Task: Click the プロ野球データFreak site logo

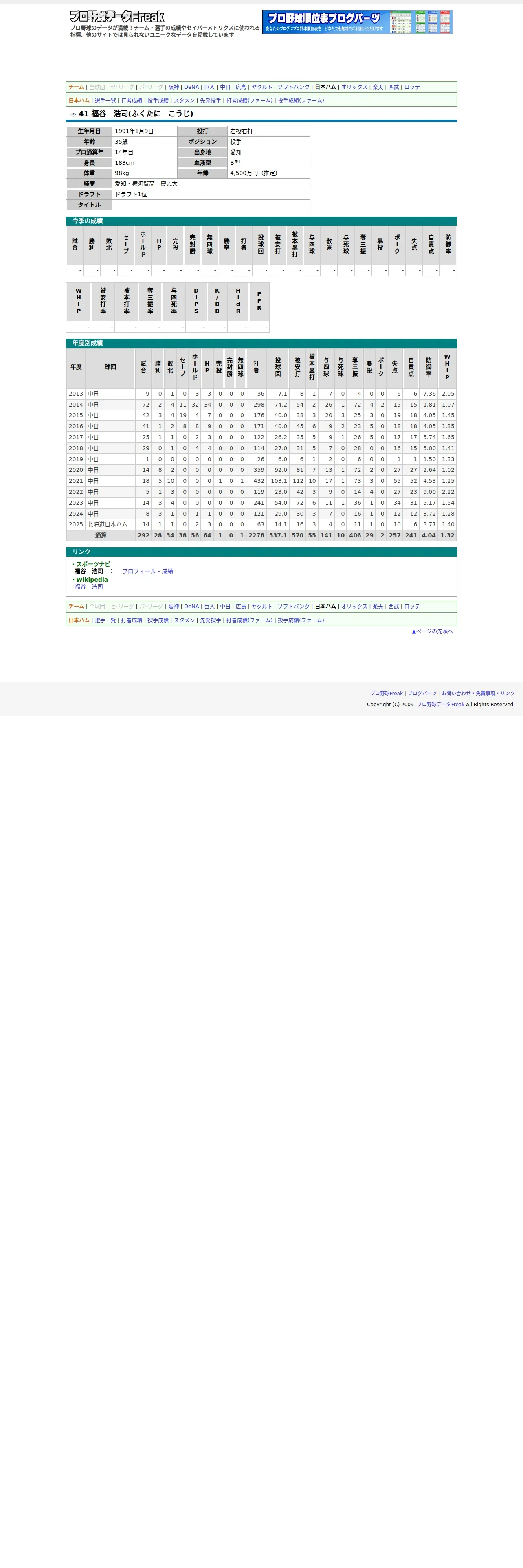Action: [117, 16]
